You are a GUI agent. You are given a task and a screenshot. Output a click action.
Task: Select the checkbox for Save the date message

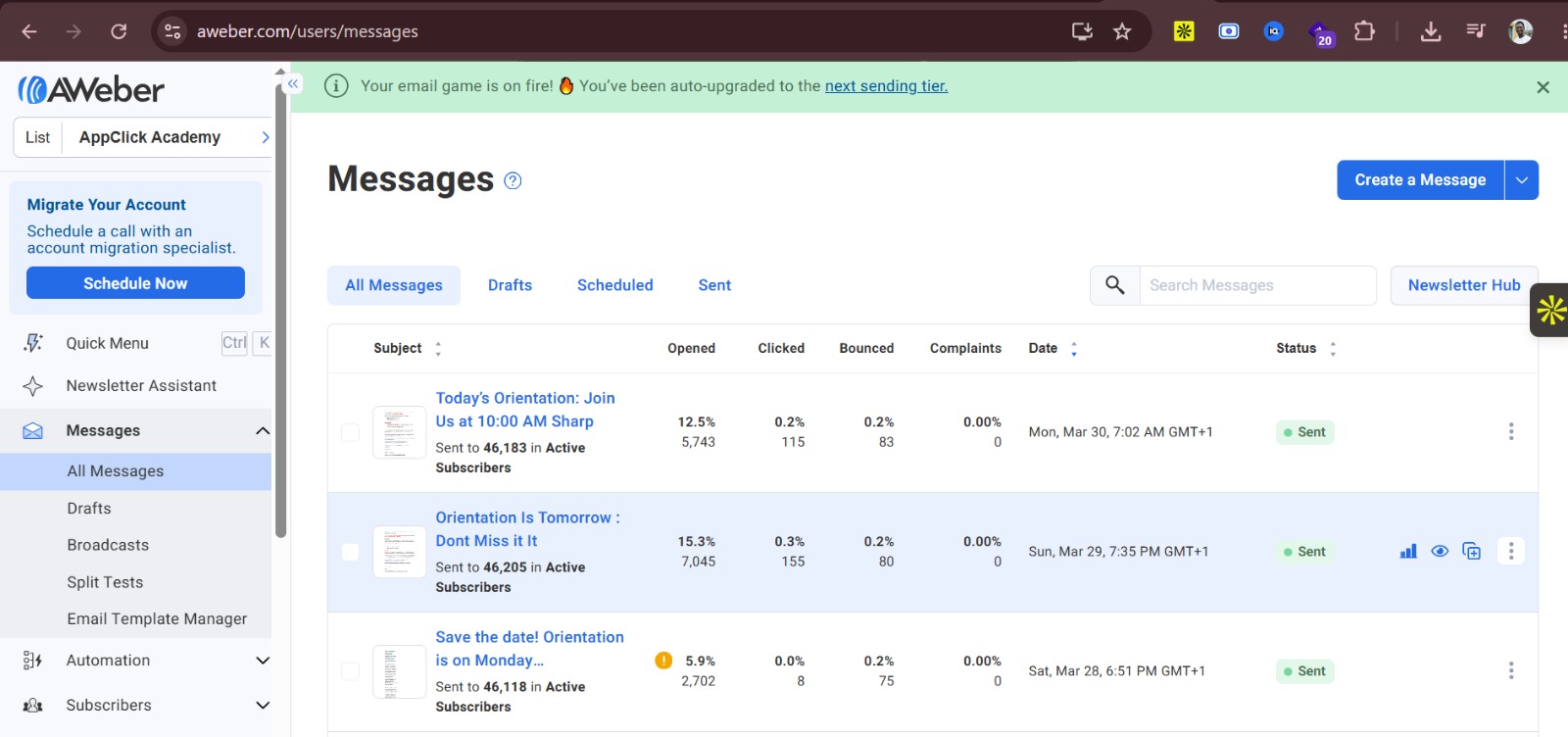coord(350,671)
